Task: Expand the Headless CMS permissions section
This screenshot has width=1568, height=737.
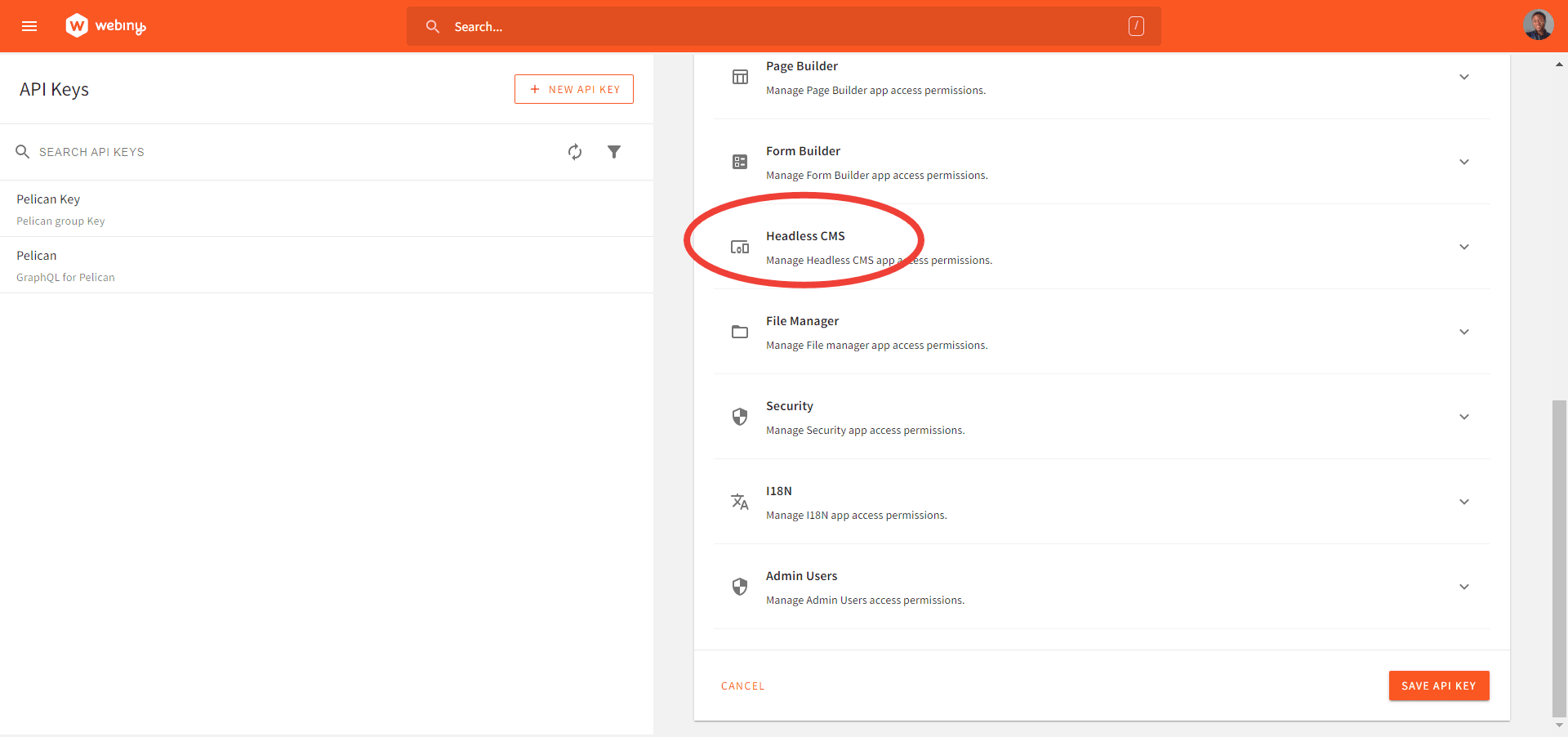Action: pyautogui.click(x=1464, y=246)
